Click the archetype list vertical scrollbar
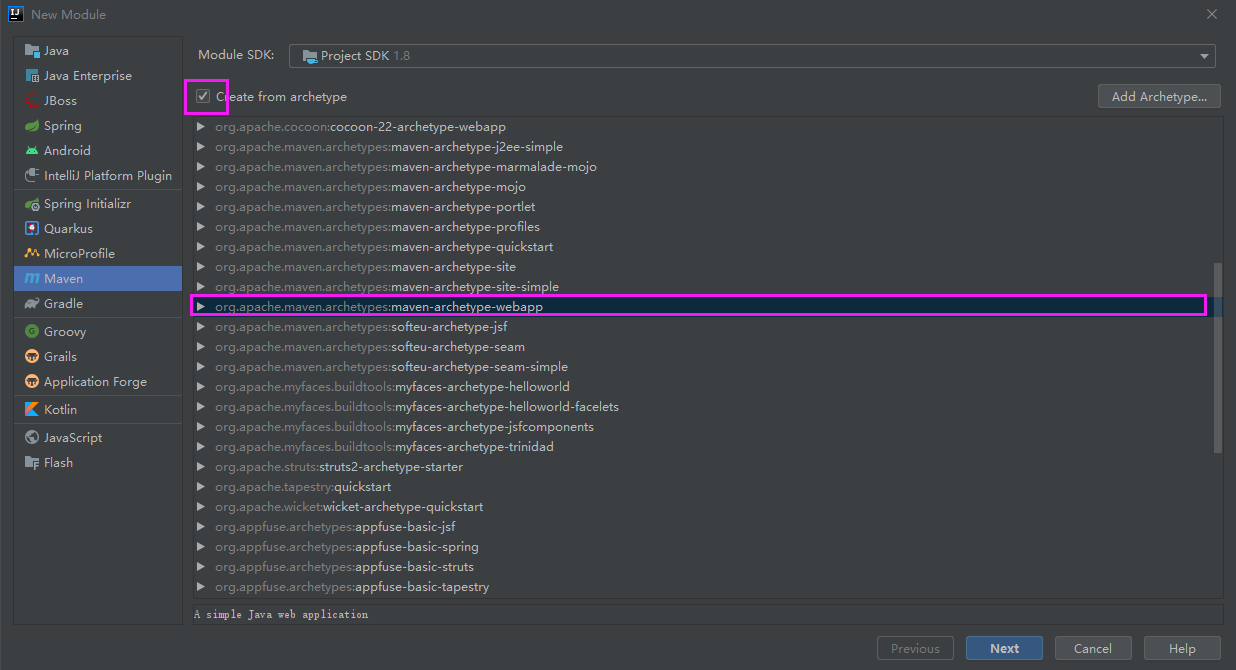The height and width of the screenshot is (670, 1236). tap(1217, 358)
